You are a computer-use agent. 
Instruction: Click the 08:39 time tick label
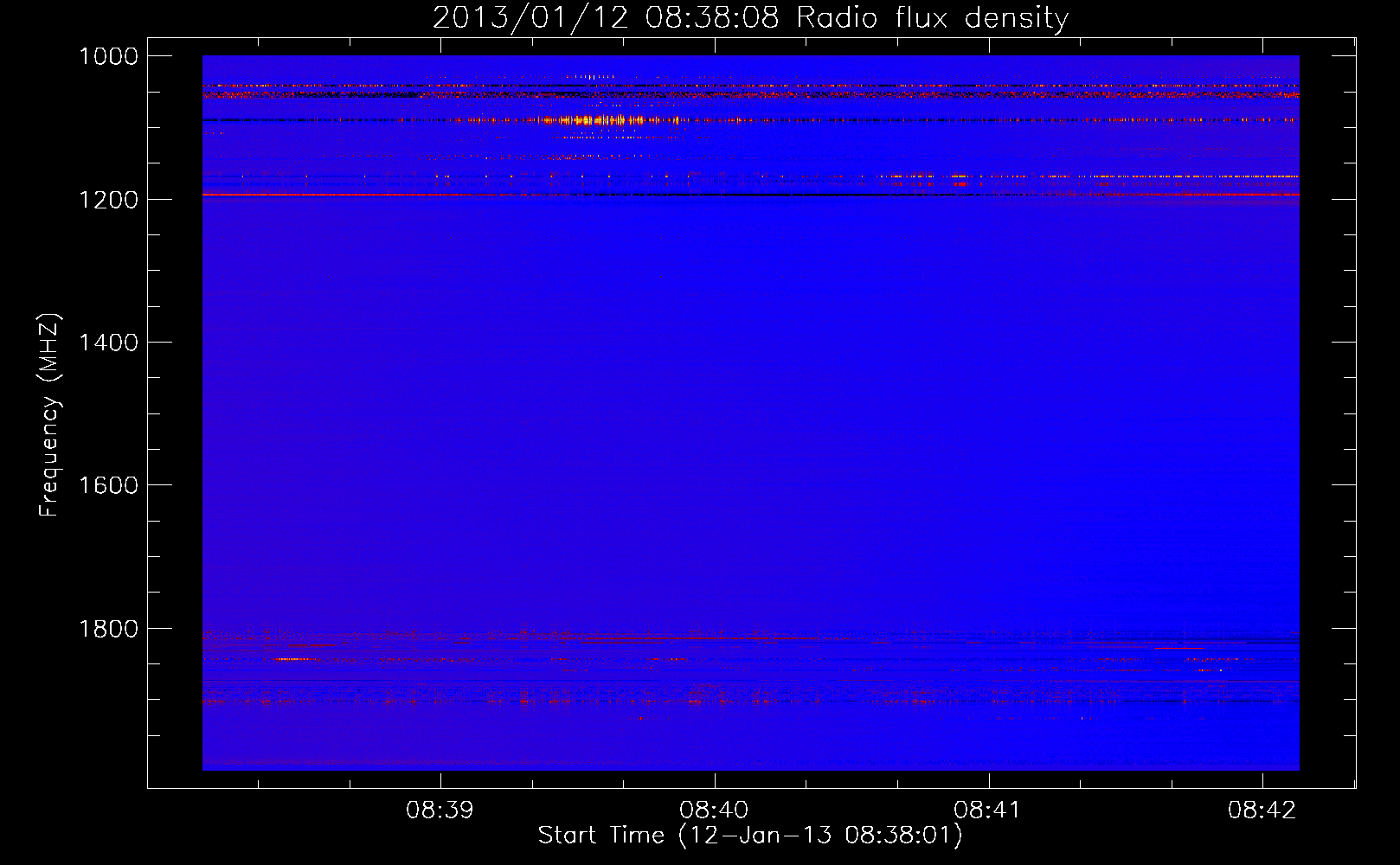click(440, 811)
